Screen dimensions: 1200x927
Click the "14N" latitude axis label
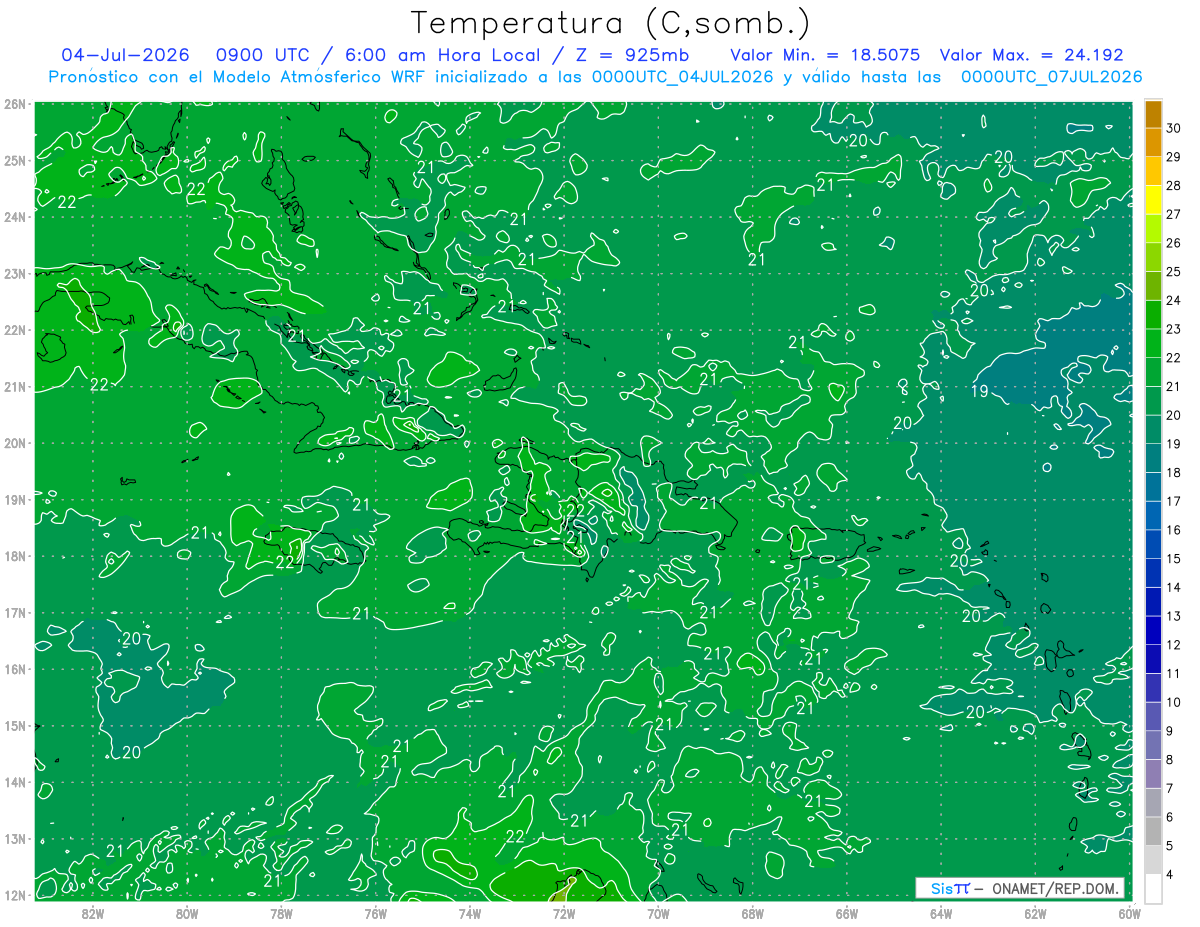click(x=14, y=782)
